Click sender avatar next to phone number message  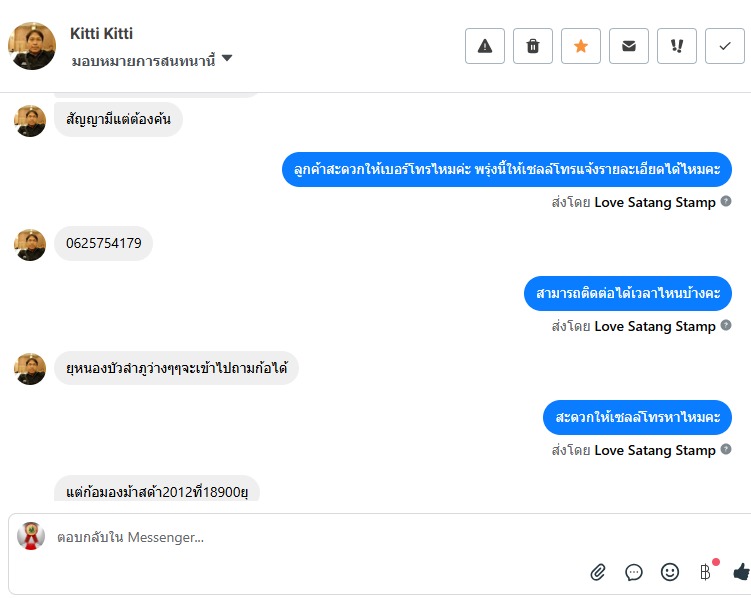point(30,244)
